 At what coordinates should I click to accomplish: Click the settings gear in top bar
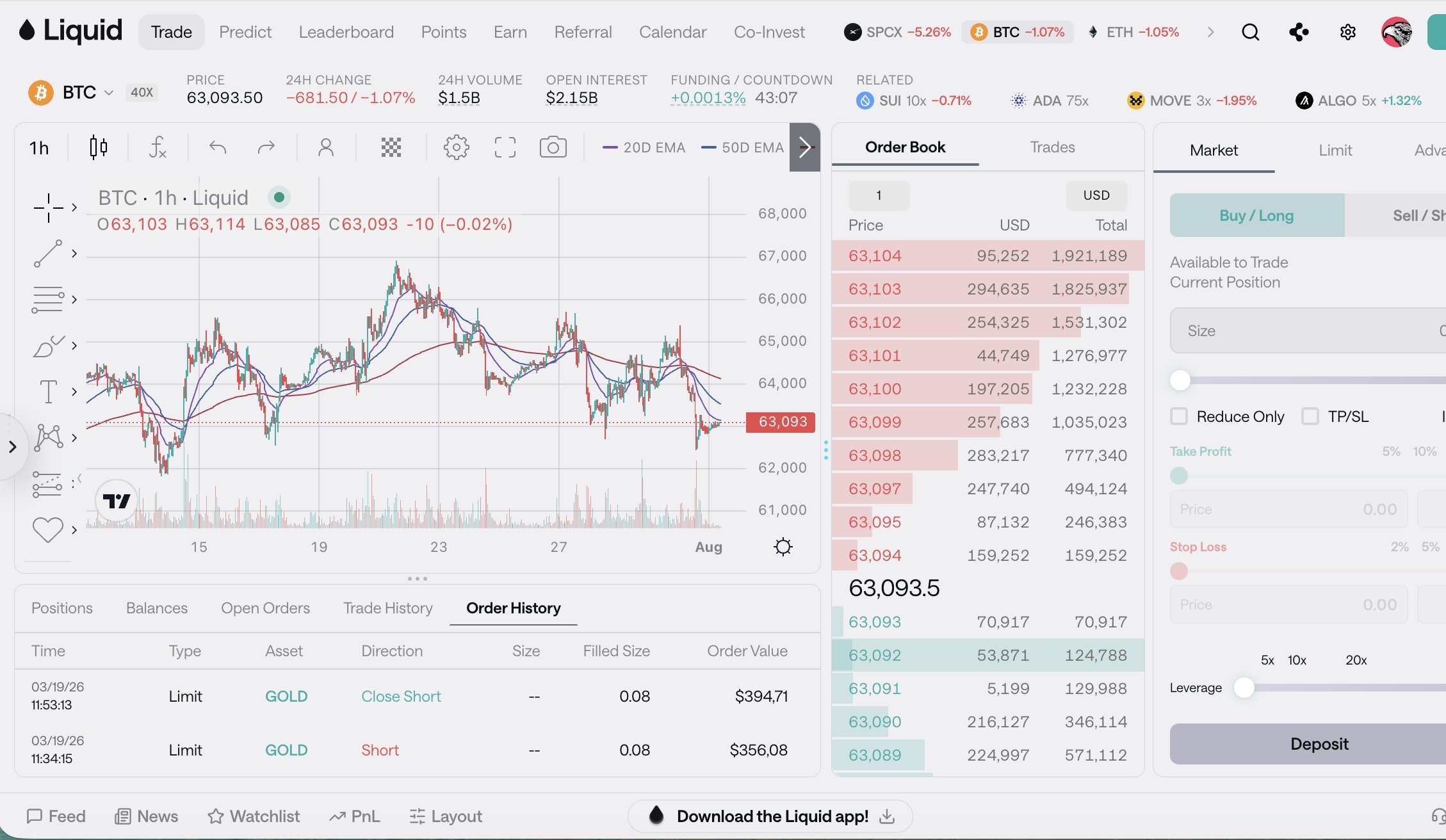point(1347,32)
